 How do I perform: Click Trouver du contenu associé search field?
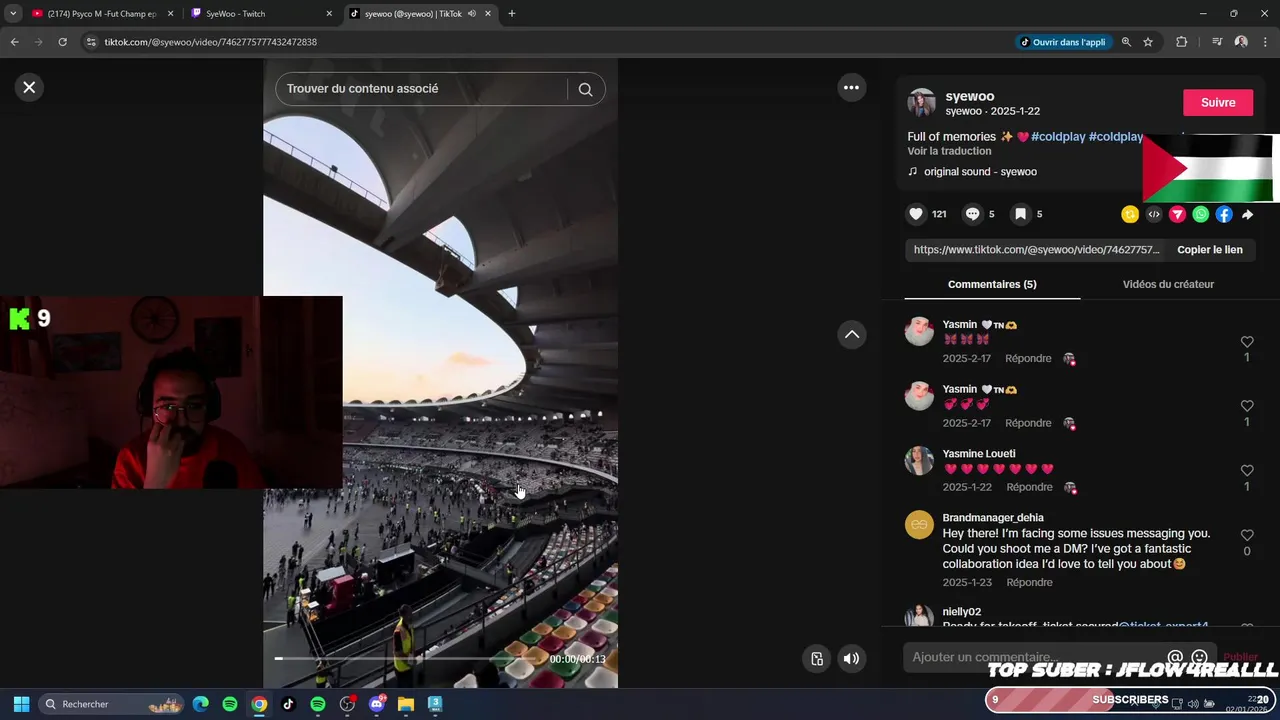pyautogui.click(x=421, y=89)
